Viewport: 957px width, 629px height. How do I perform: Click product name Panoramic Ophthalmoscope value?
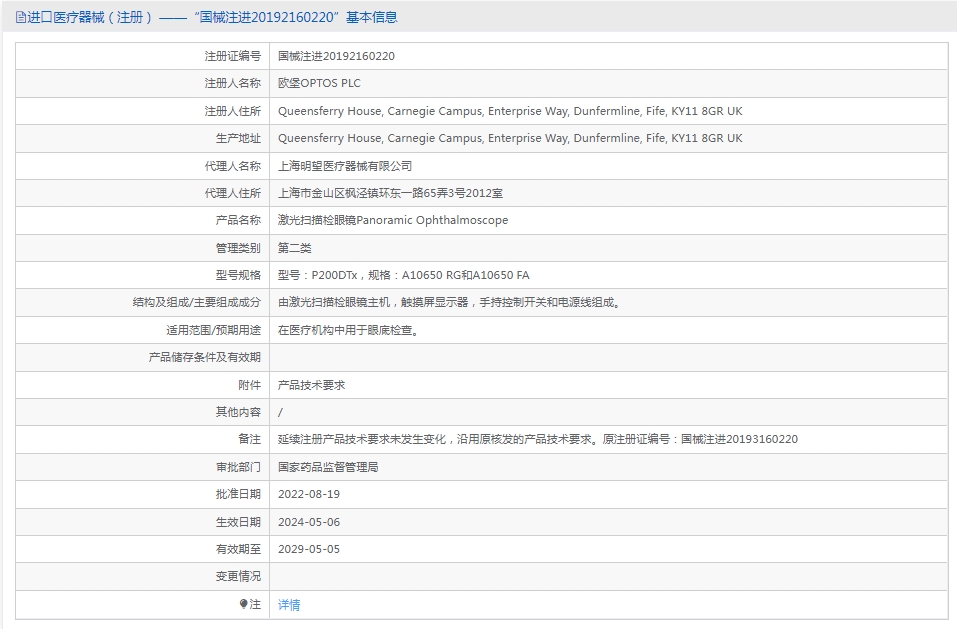[393, 220]
